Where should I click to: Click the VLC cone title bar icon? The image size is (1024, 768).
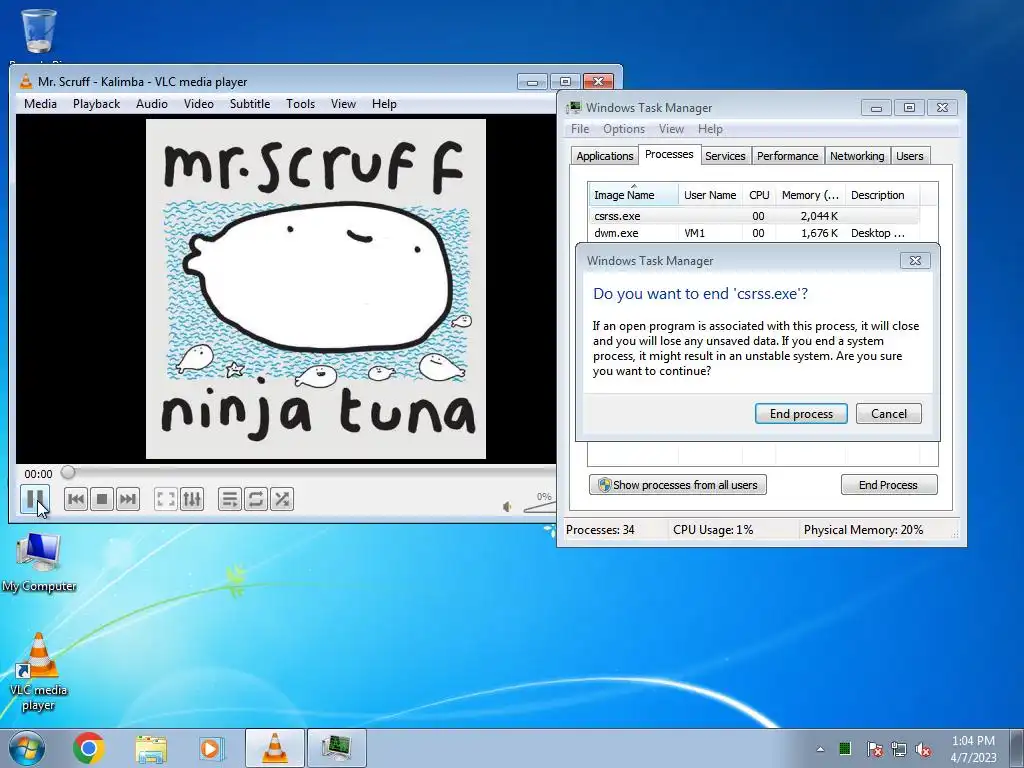coord(25,82)
